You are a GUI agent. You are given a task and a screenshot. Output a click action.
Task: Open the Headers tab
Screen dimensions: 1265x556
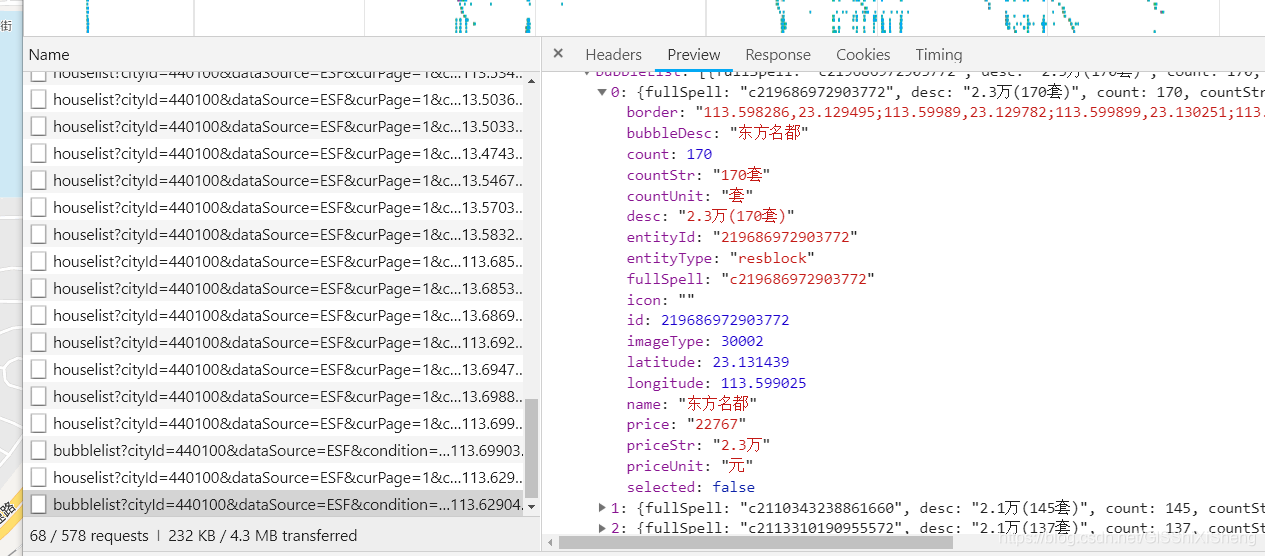point(613,55)
